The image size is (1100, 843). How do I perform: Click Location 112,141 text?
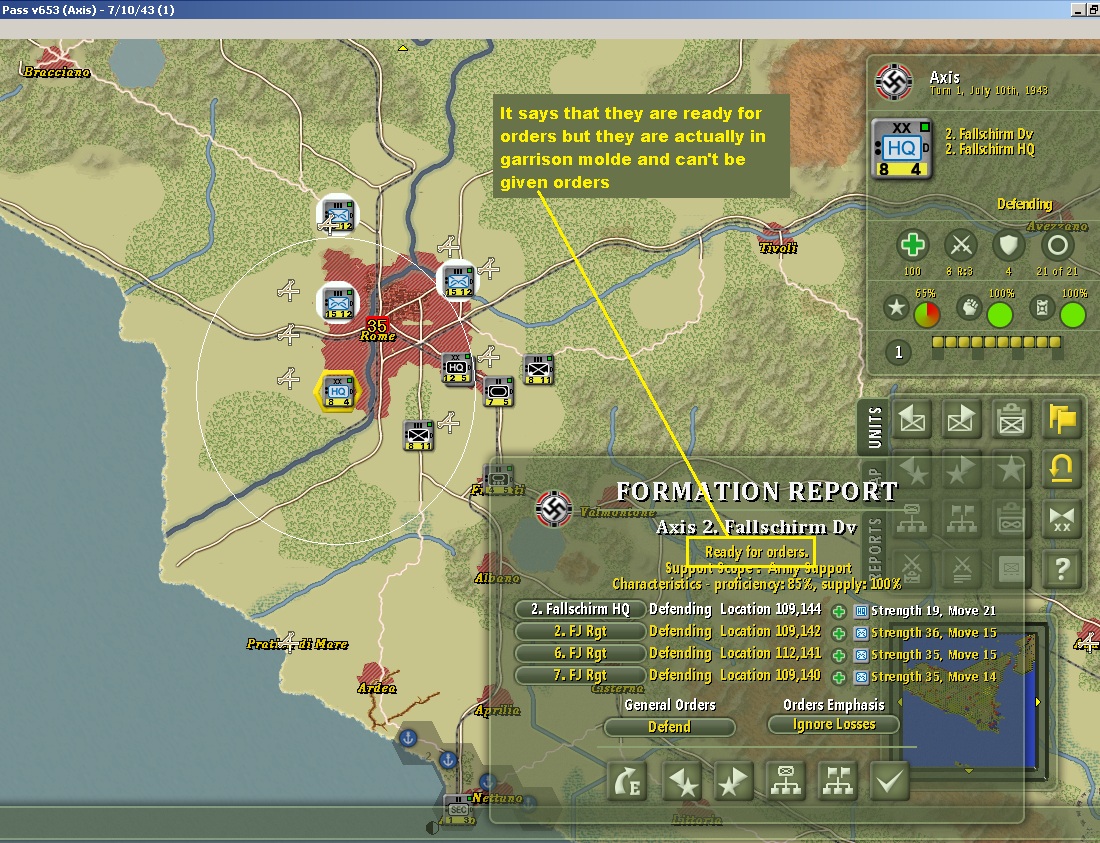[x=770, y=653]
